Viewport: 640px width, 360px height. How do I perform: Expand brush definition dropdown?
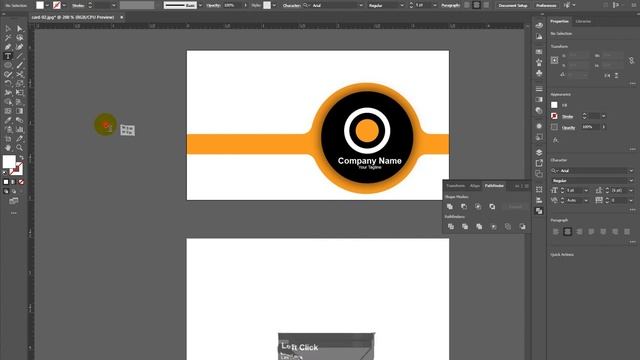point(200,5)
